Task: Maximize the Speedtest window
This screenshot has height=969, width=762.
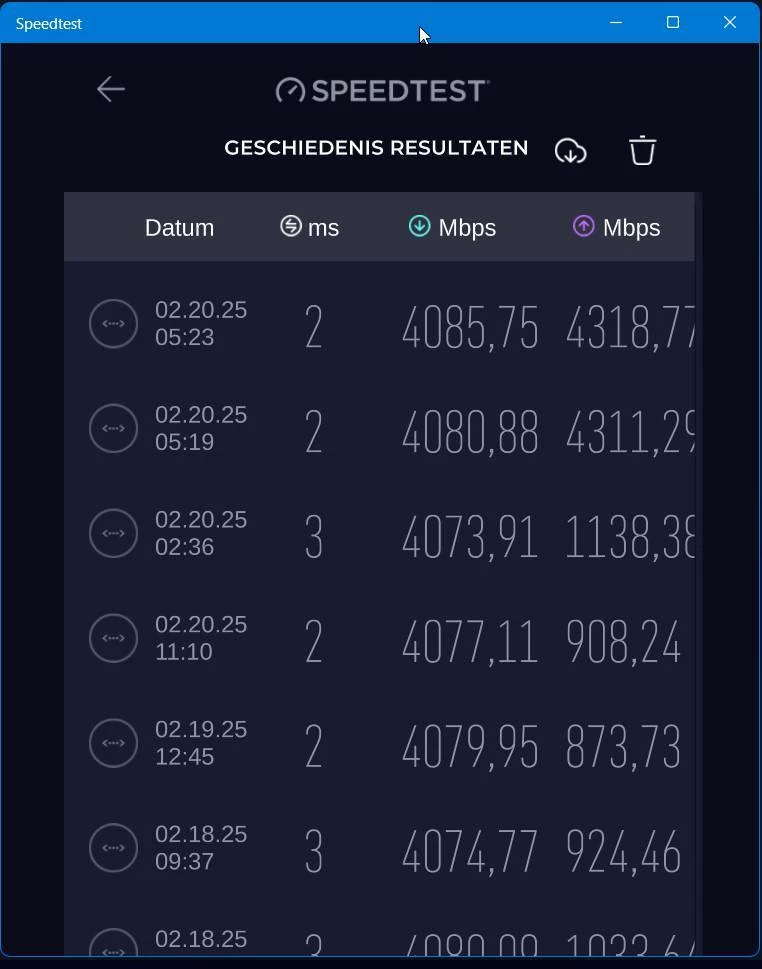Action: [673, 22]
